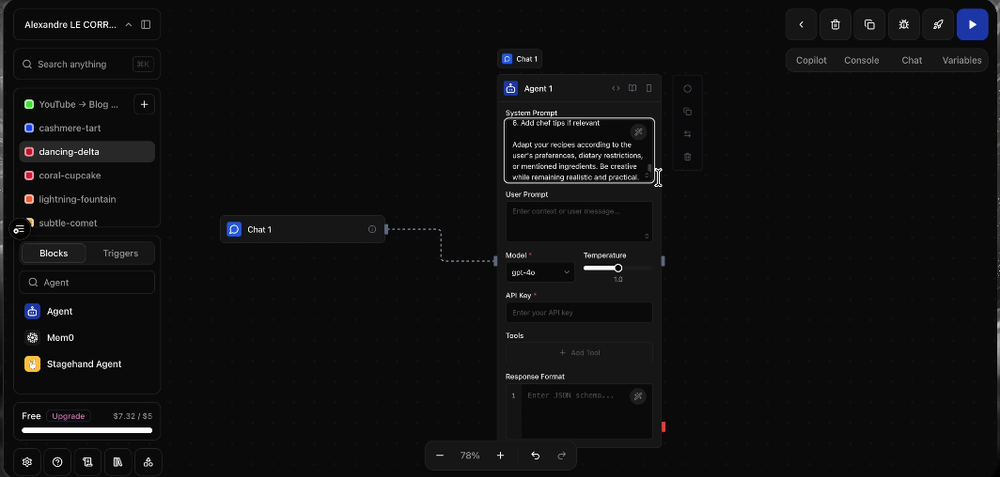The image size is (1000, 477).
Task: Switch to the Console tab
Action: [x=862, y=61]
